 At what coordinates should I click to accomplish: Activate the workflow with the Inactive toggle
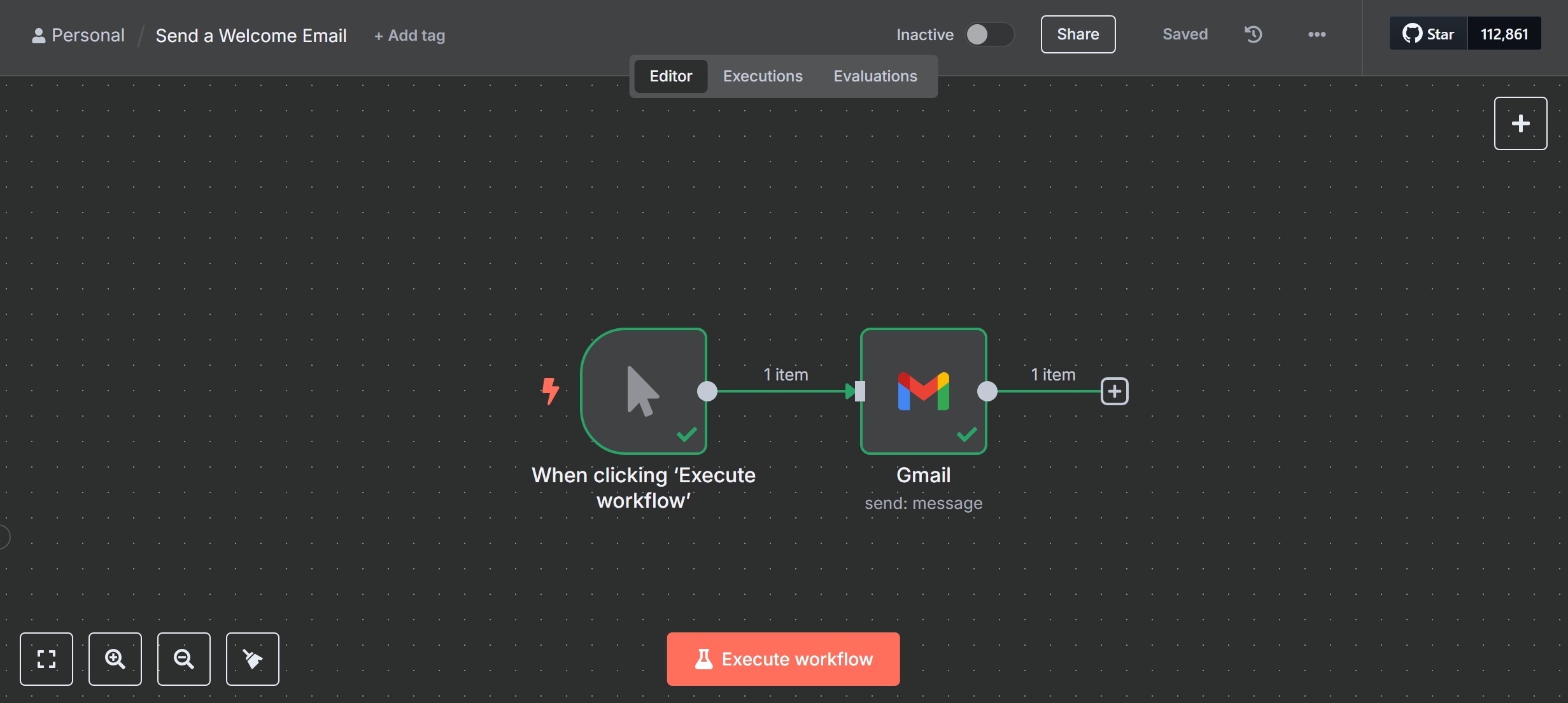coord(989,34)
